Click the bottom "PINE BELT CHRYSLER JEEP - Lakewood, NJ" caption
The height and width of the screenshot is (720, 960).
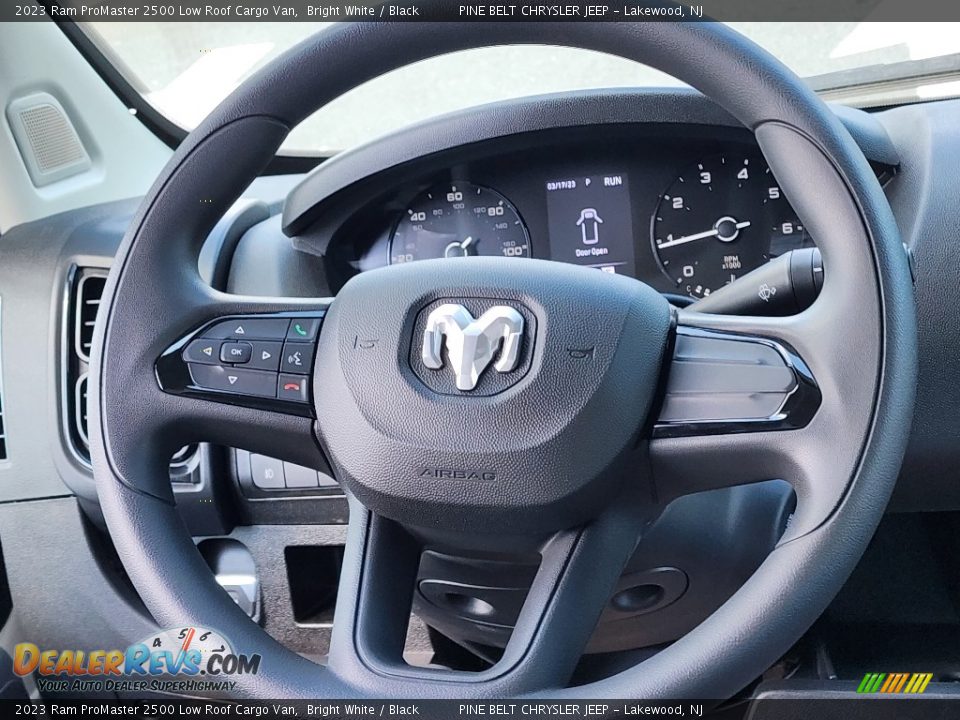tap(581, 710)
